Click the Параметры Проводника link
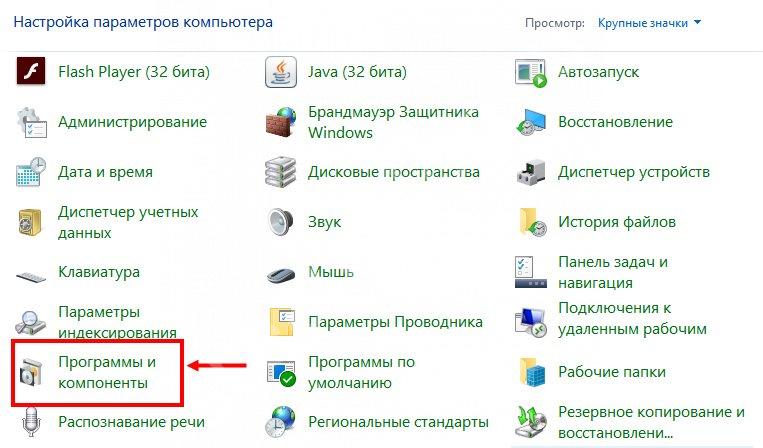The image size is (763, 448). click(395, 322)
